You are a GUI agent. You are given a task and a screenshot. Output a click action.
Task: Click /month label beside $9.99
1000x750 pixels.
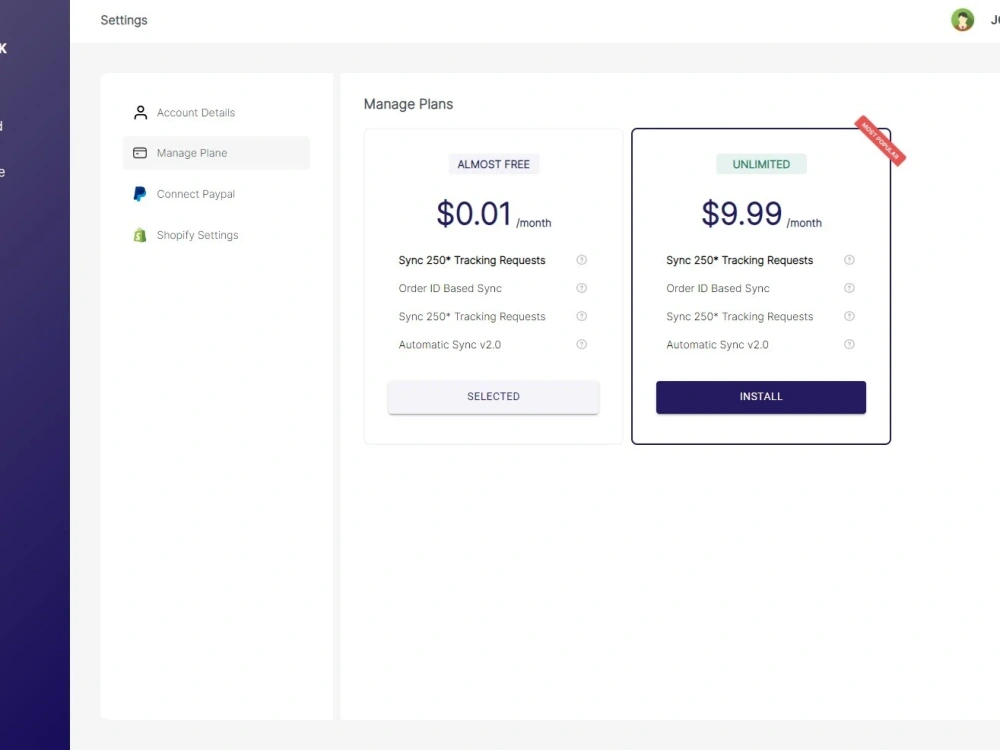click(804, 223)
